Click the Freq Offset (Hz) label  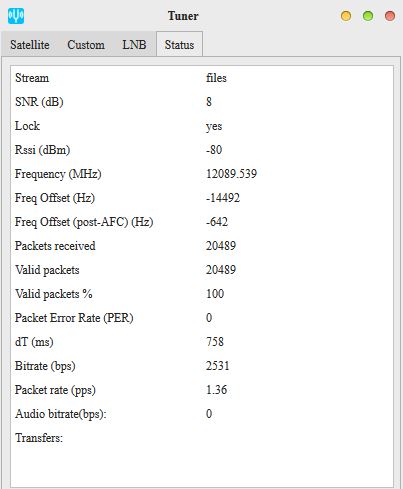click(x=55, y=198)
